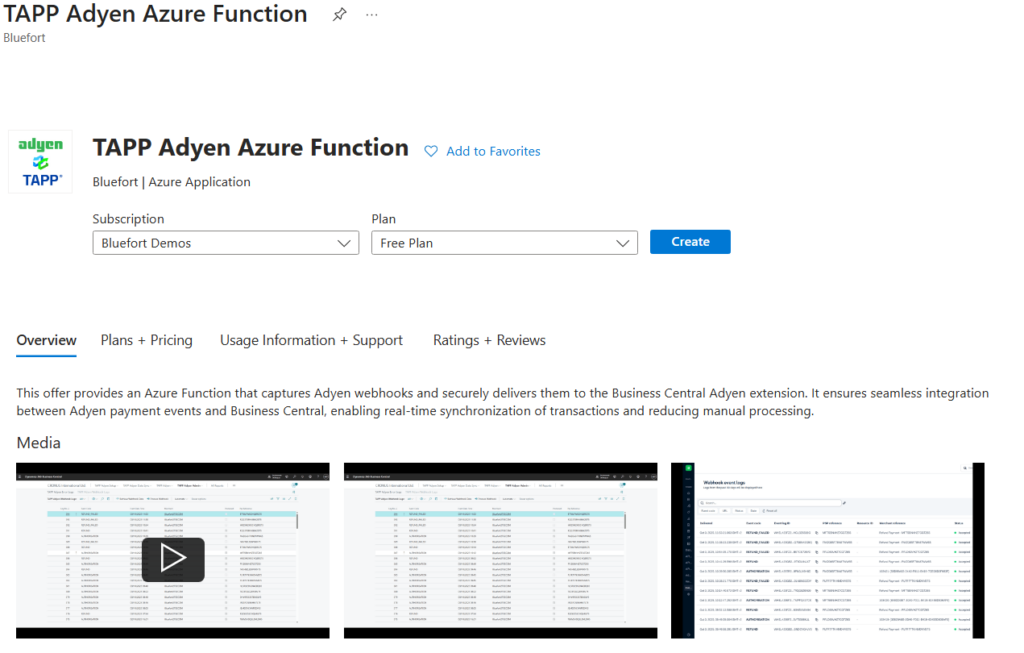Click the Media section heading

pos(38,442)
